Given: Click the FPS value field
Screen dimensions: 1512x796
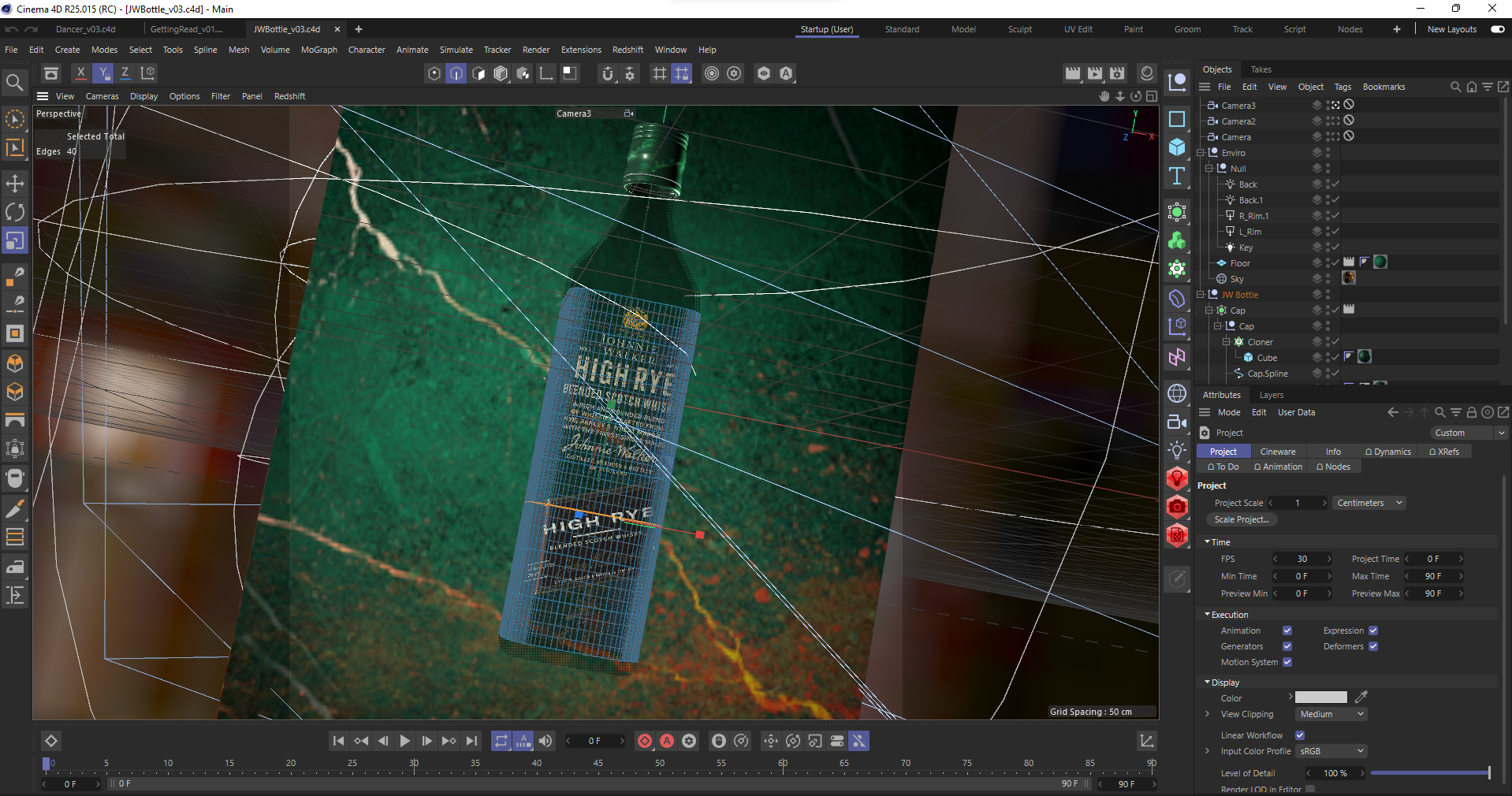Looking at the screenshot, I should click(x=1302, y=559).
